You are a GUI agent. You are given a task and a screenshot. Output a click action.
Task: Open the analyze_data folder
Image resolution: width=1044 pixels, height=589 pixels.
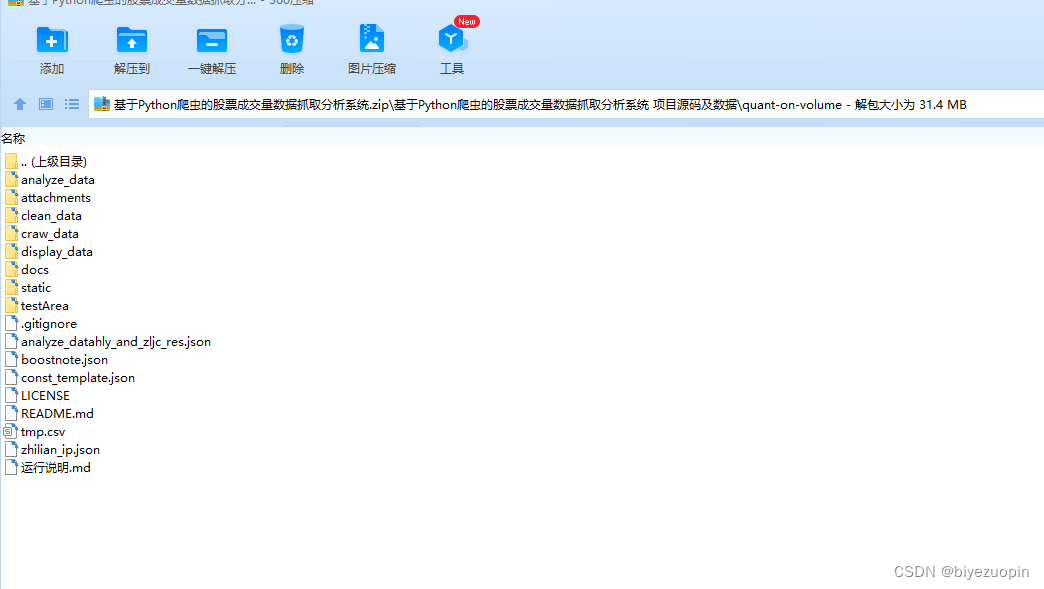coord(58,179)
